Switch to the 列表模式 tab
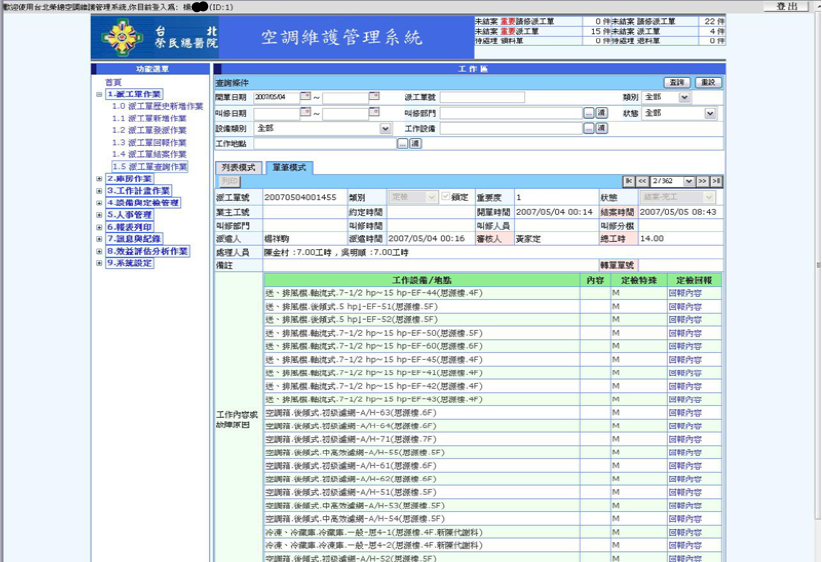 point(239,167)
